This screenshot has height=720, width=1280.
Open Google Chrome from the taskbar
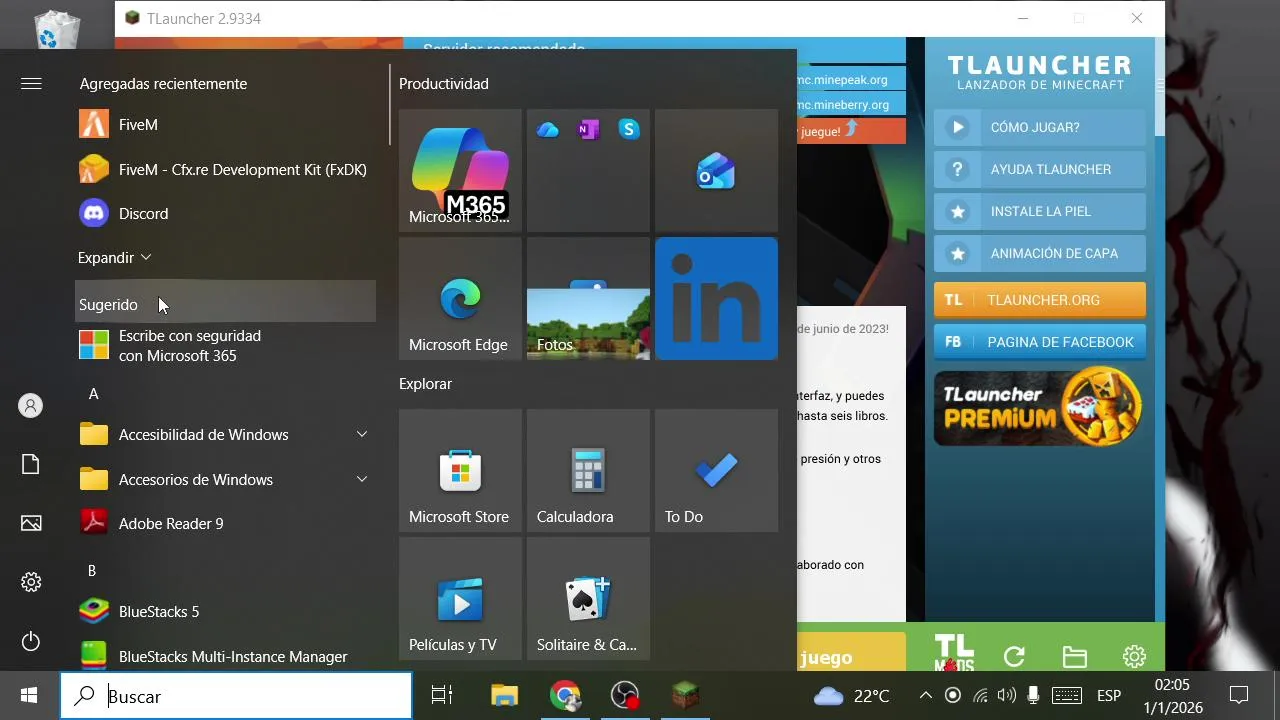tap(565, 696)
